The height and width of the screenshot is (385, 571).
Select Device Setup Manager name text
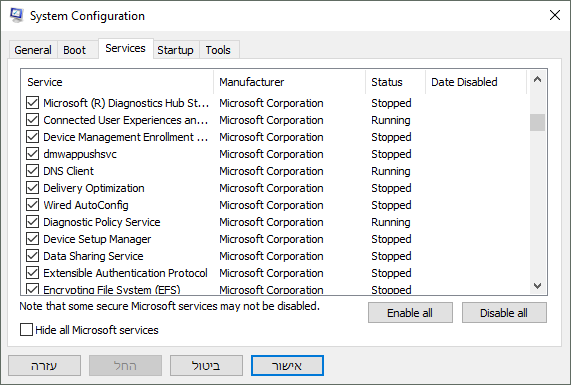[97, 239]
